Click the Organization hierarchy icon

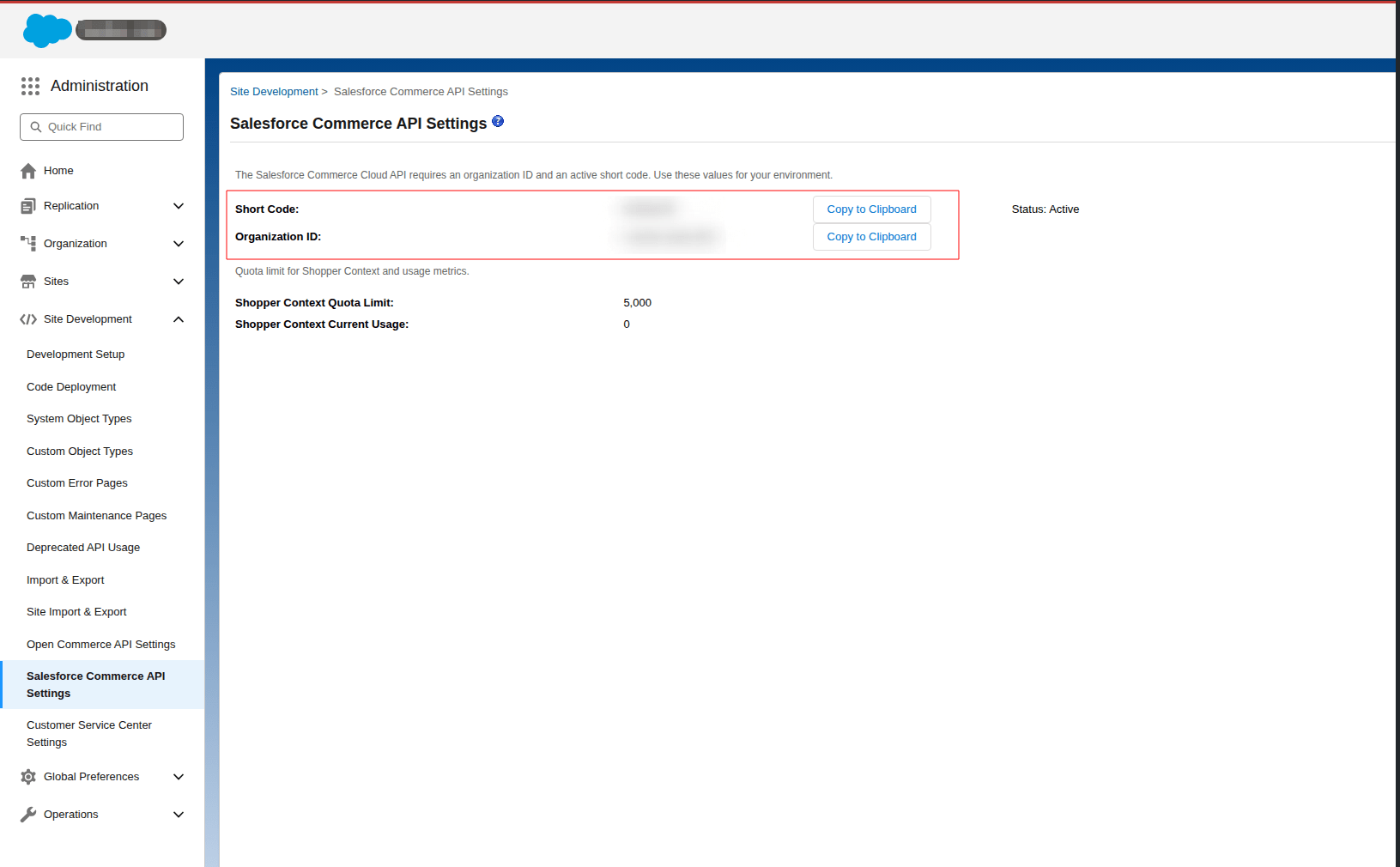click(x=28, y=243)
